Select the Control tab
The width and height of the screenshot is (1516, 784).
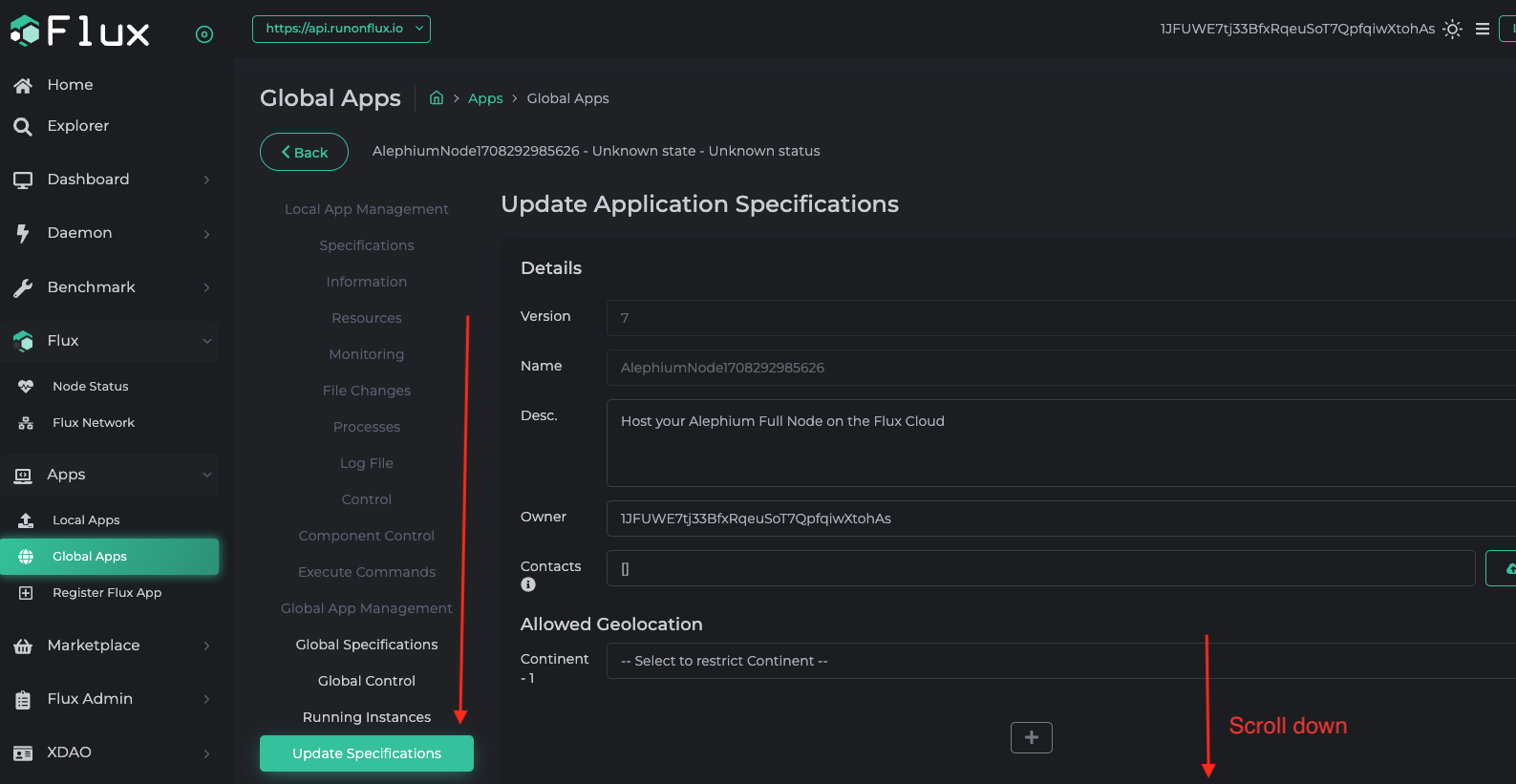[x=367, y=499]
